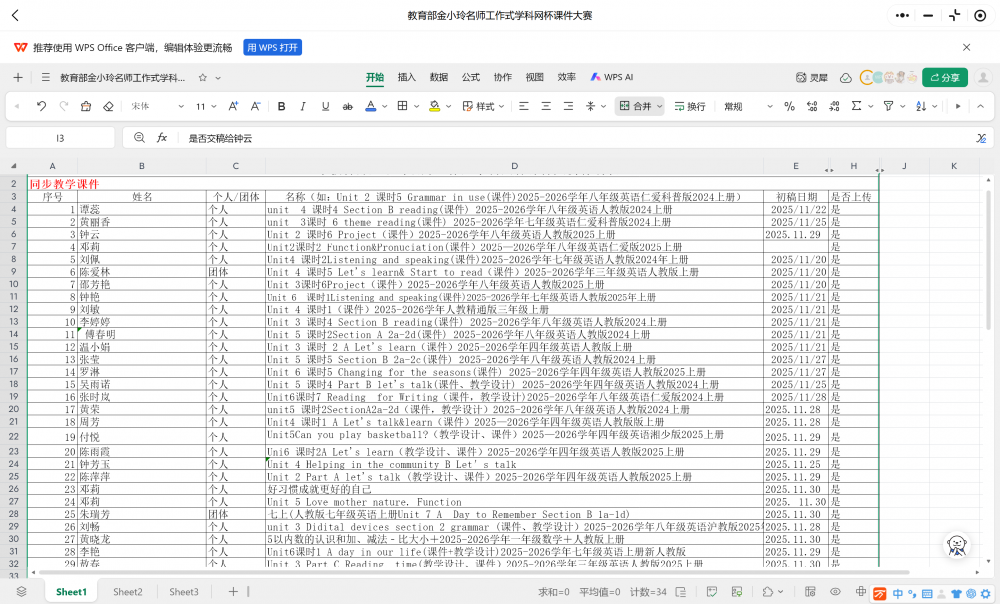Toggle text wrapping with 换行
The width and height of the screenshot is (1000, 604).
click(693, 106)
